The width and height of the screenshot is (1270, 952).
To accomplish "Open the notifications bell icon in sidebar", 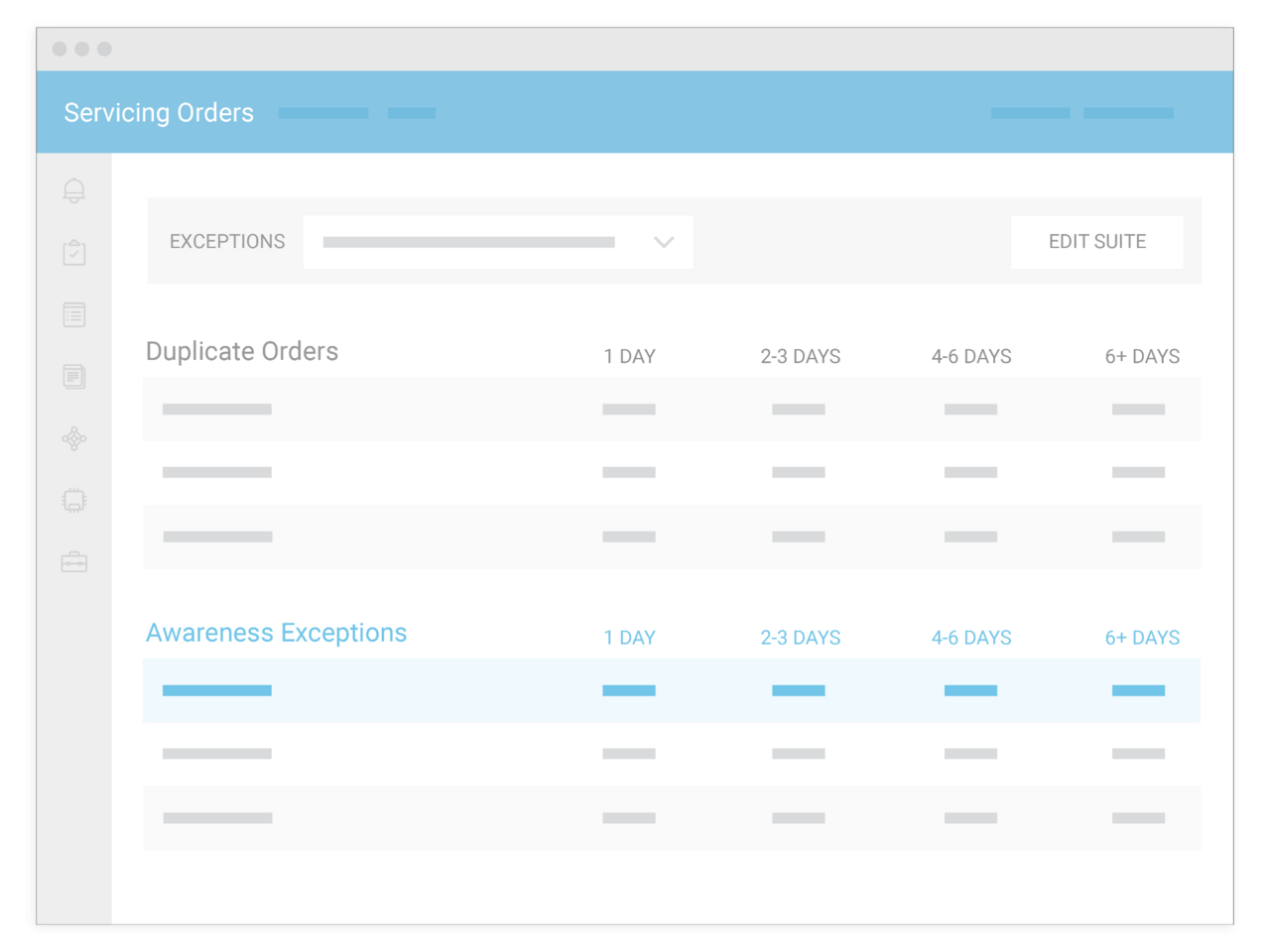I will (x=74, y=190).
